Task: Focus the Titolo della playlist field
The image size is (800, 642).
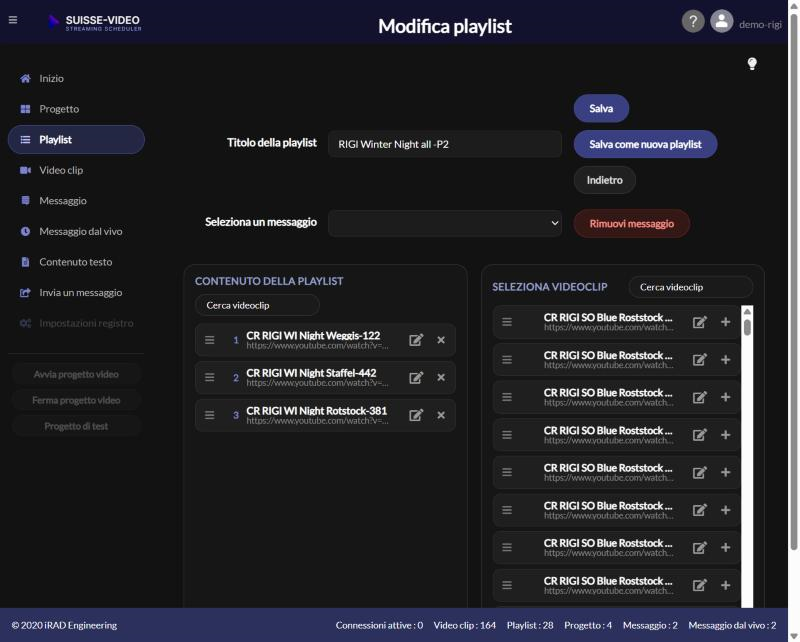Action: [445, 144]
